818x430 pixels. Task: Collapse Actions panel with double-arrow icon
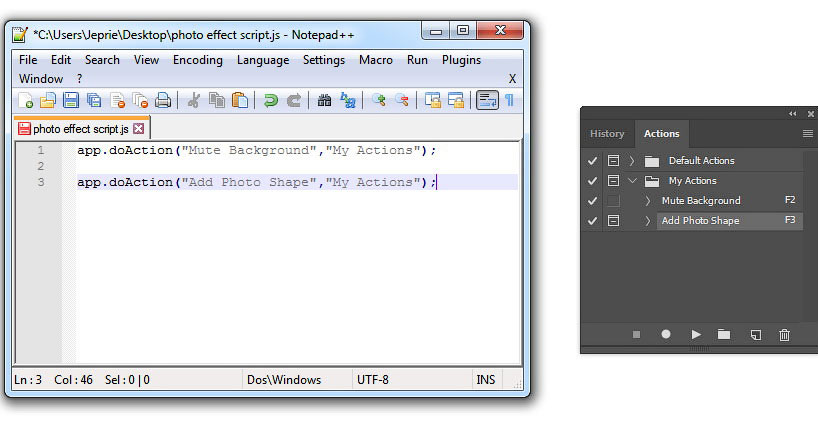(793, 114)
